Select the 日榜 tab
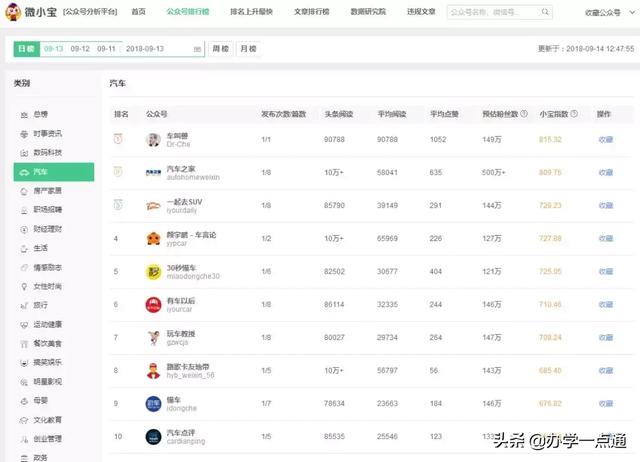Image resolution: width=640 pixels, height=462 pixels. point(27,49)
